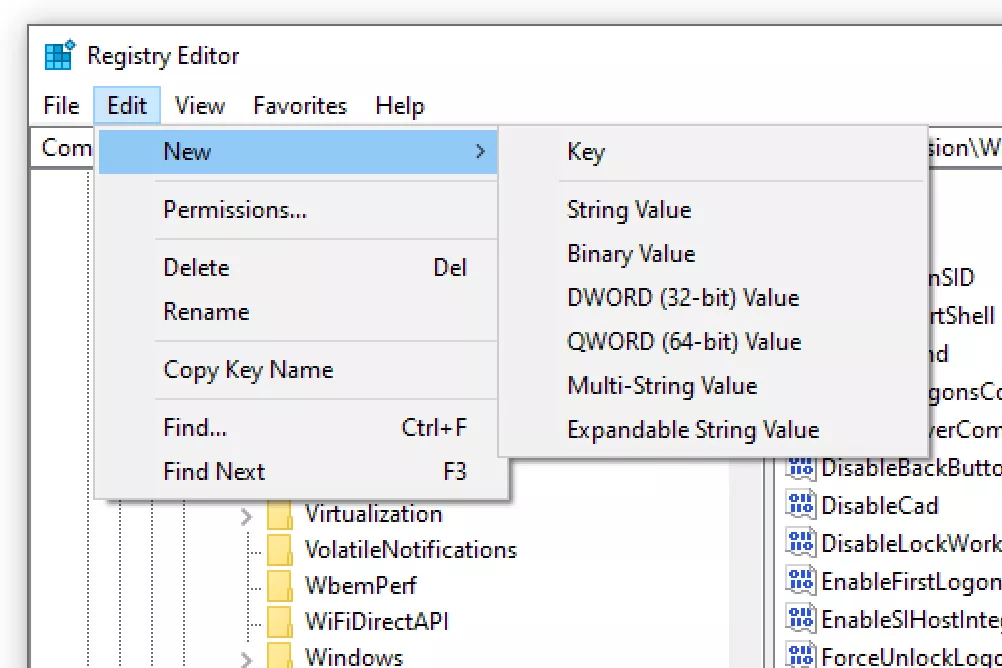
Task: Select the WiFiDirectAPI key
Action: [377, 621]
